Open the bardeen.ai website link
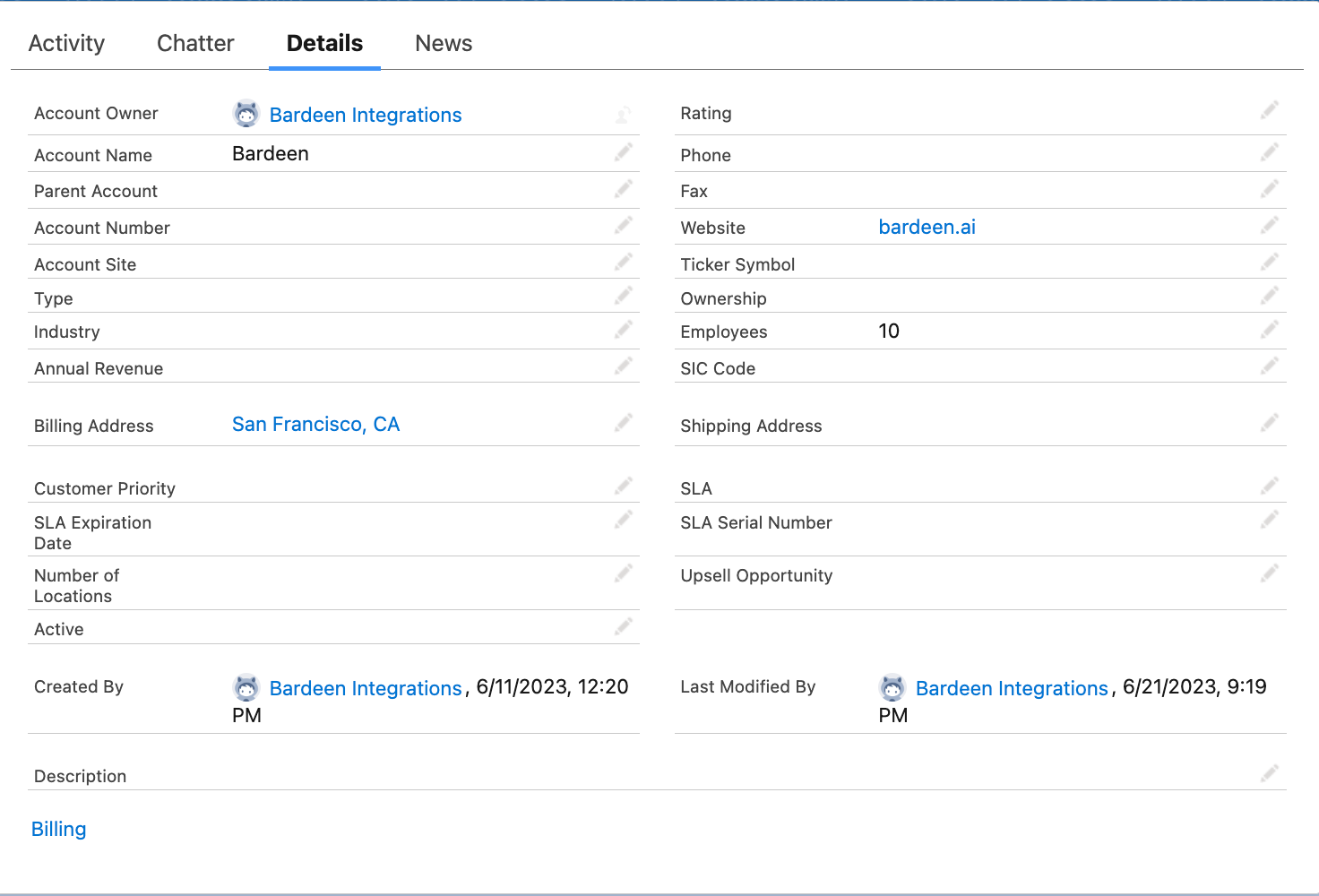The image size is (1319, 896). [927, 228]
